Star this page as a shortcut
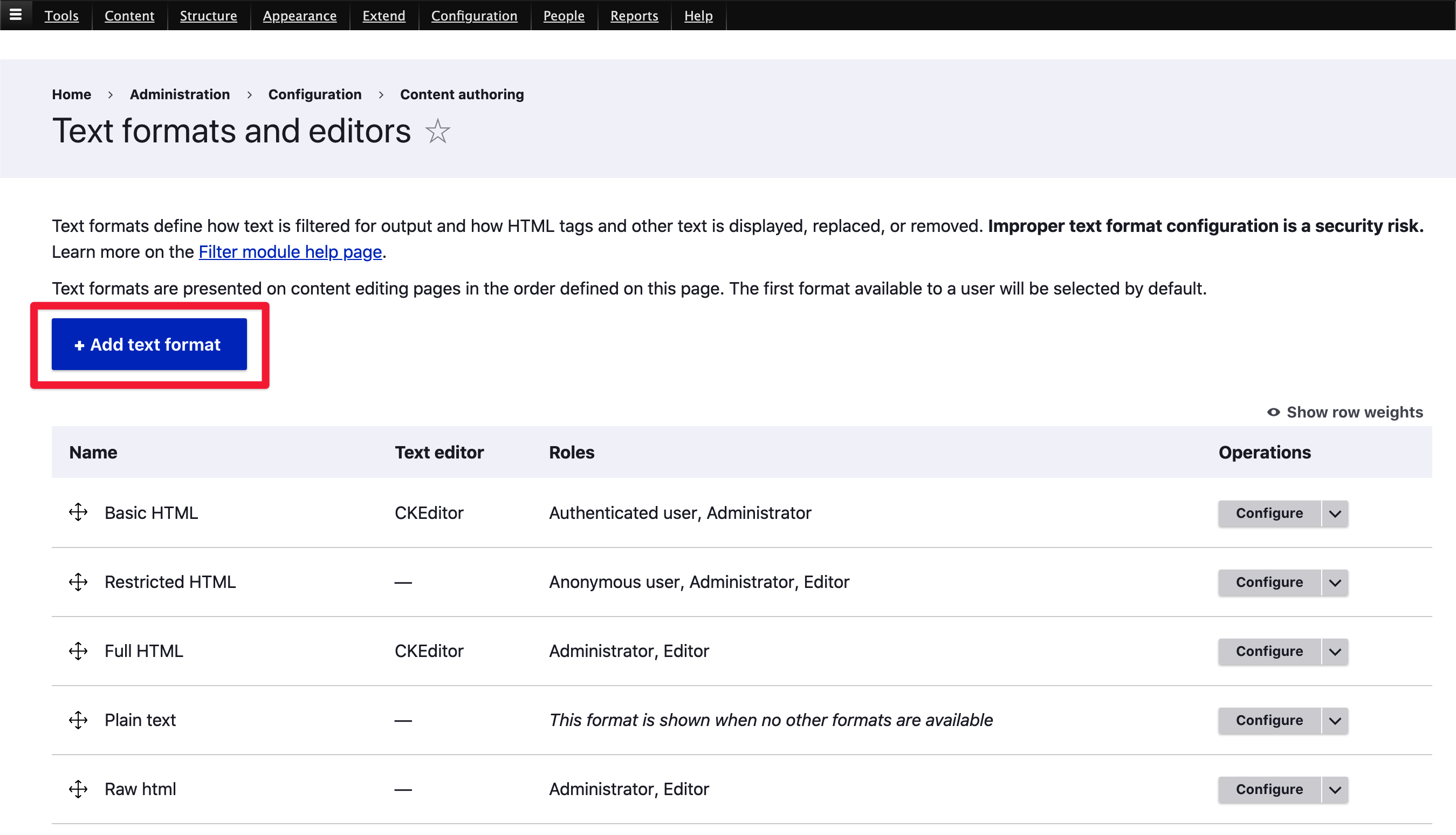The width and height of the screenshot is (1456, 835). tap(437, 132)
